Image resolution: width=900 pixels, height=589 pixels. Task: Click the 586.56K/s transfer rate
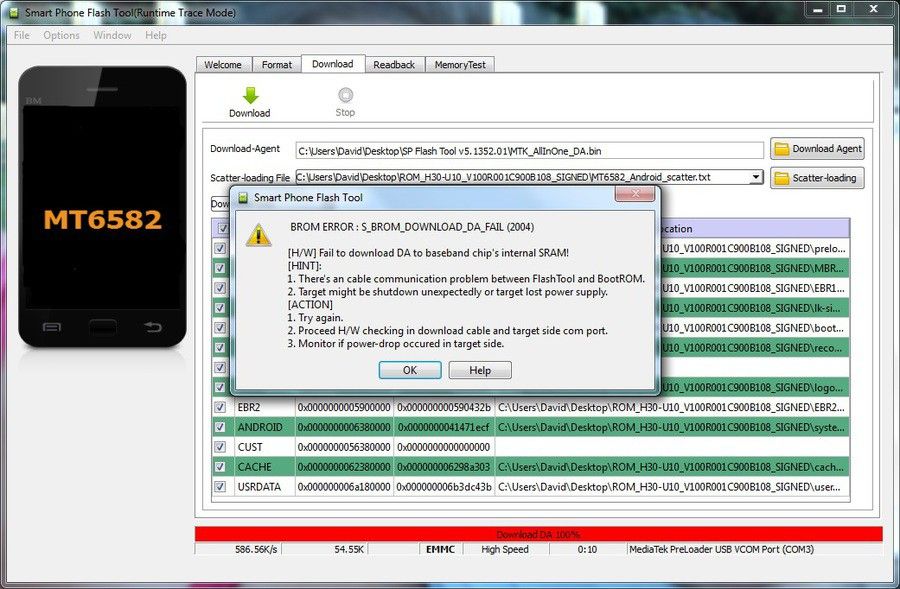coord(256,549)
